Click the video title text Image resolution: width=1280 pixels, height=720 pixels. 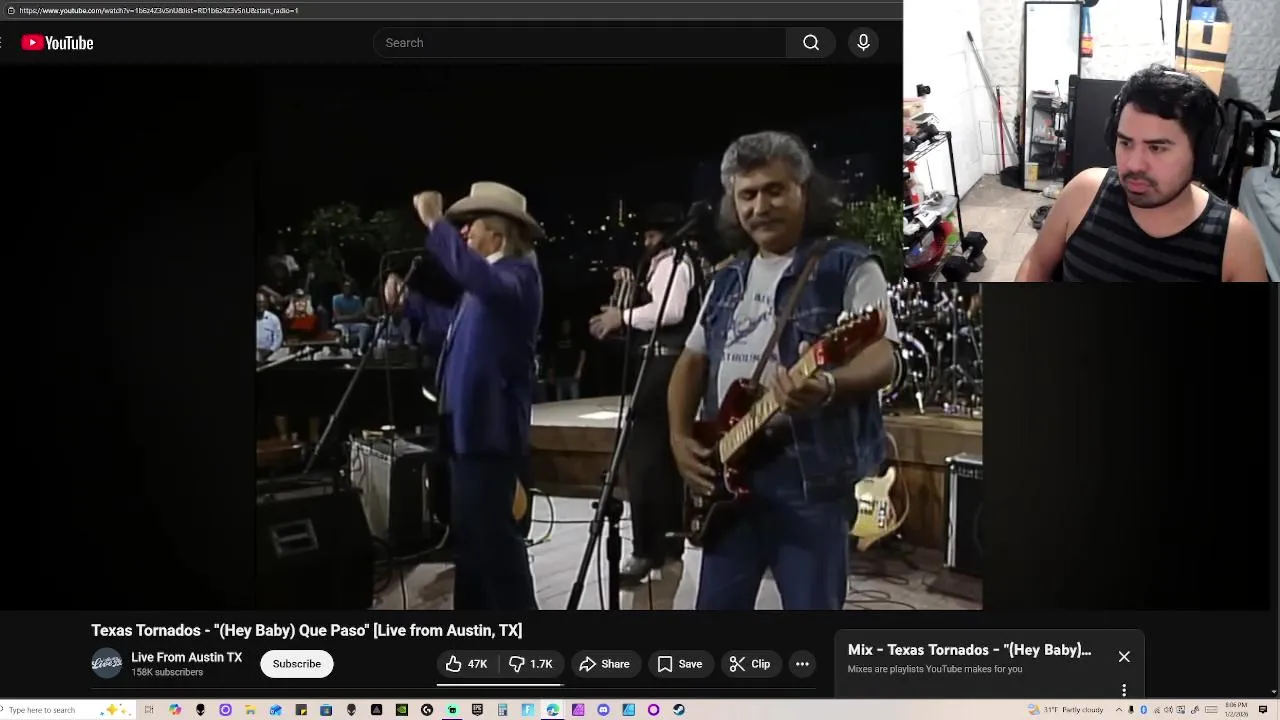(307, 630)
